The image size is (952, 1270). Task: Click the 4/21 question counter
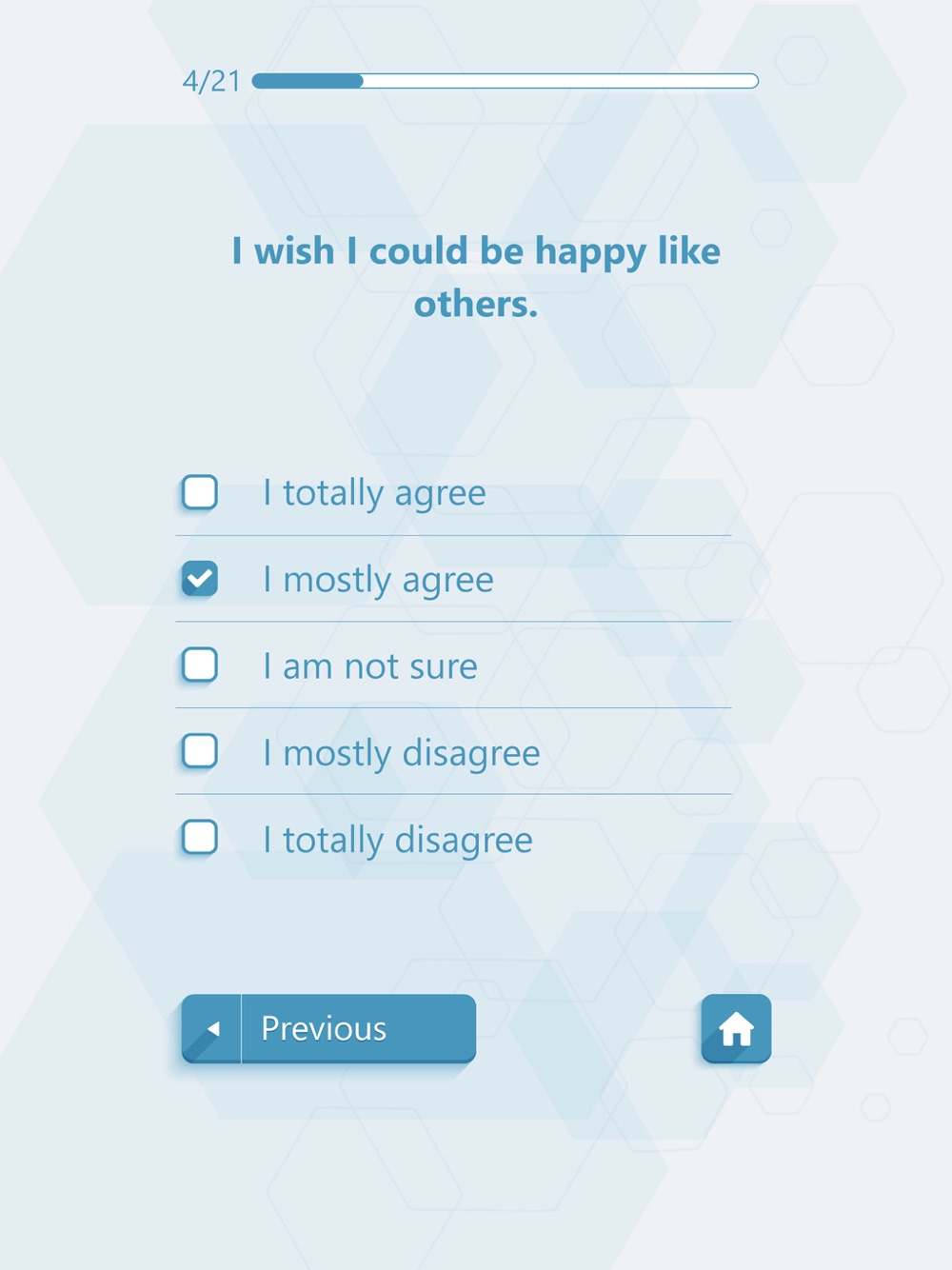(211, 81)
